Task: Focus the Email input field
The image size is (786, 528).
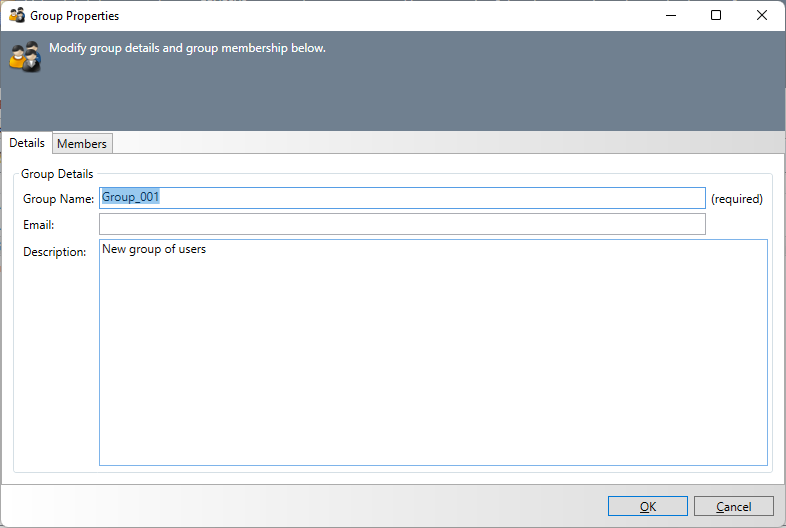Action: click(x=402, y=224)
